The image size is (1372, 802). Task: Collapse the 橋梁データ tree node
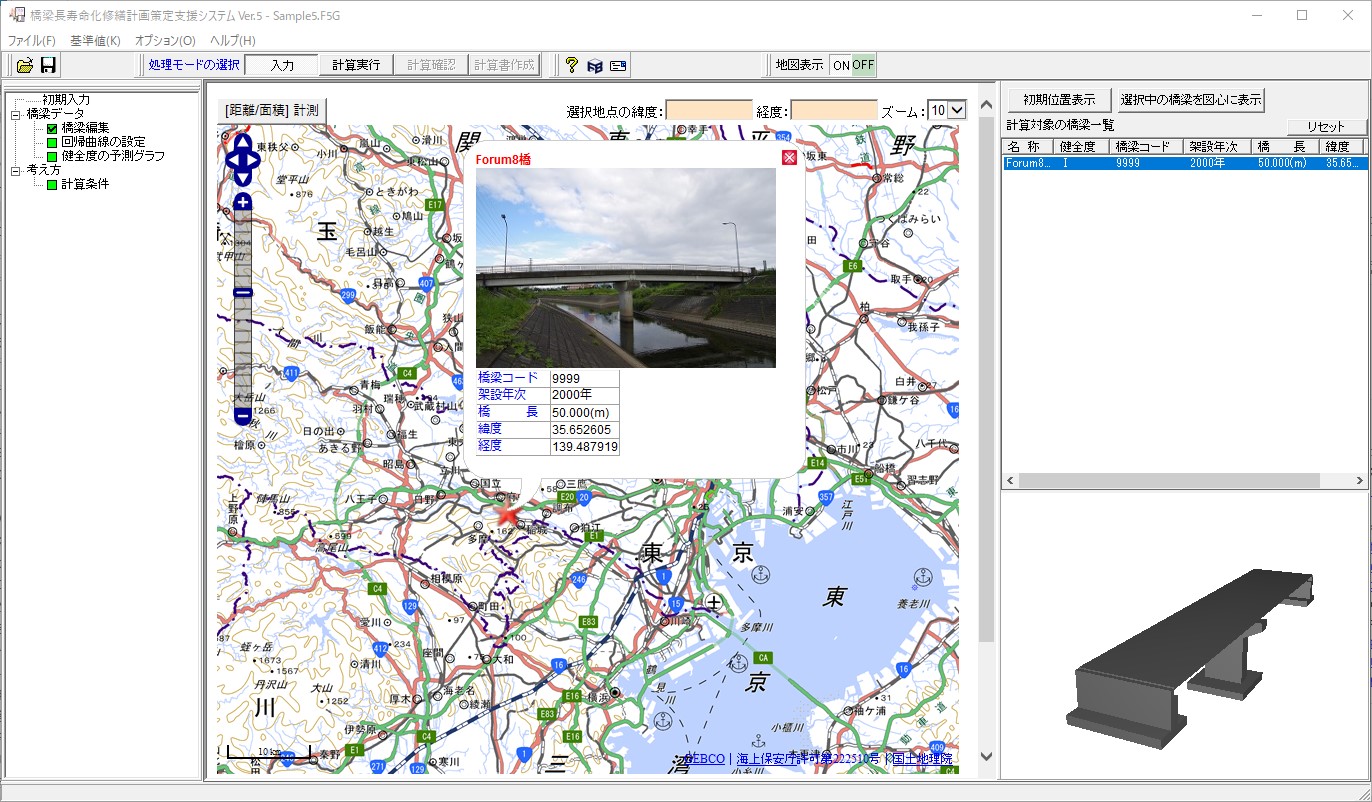tap(16, 114)
